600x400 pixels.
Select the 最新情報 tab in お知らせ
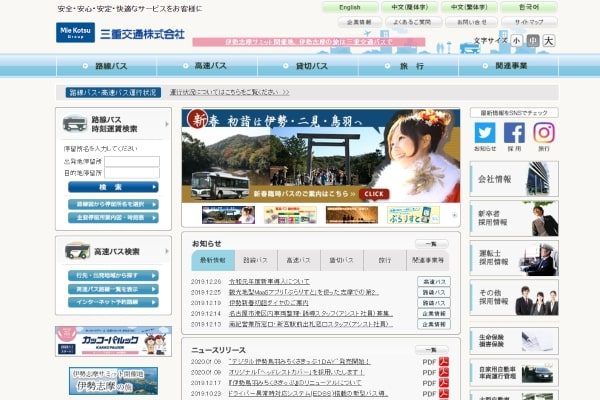[x=213, y=260]
